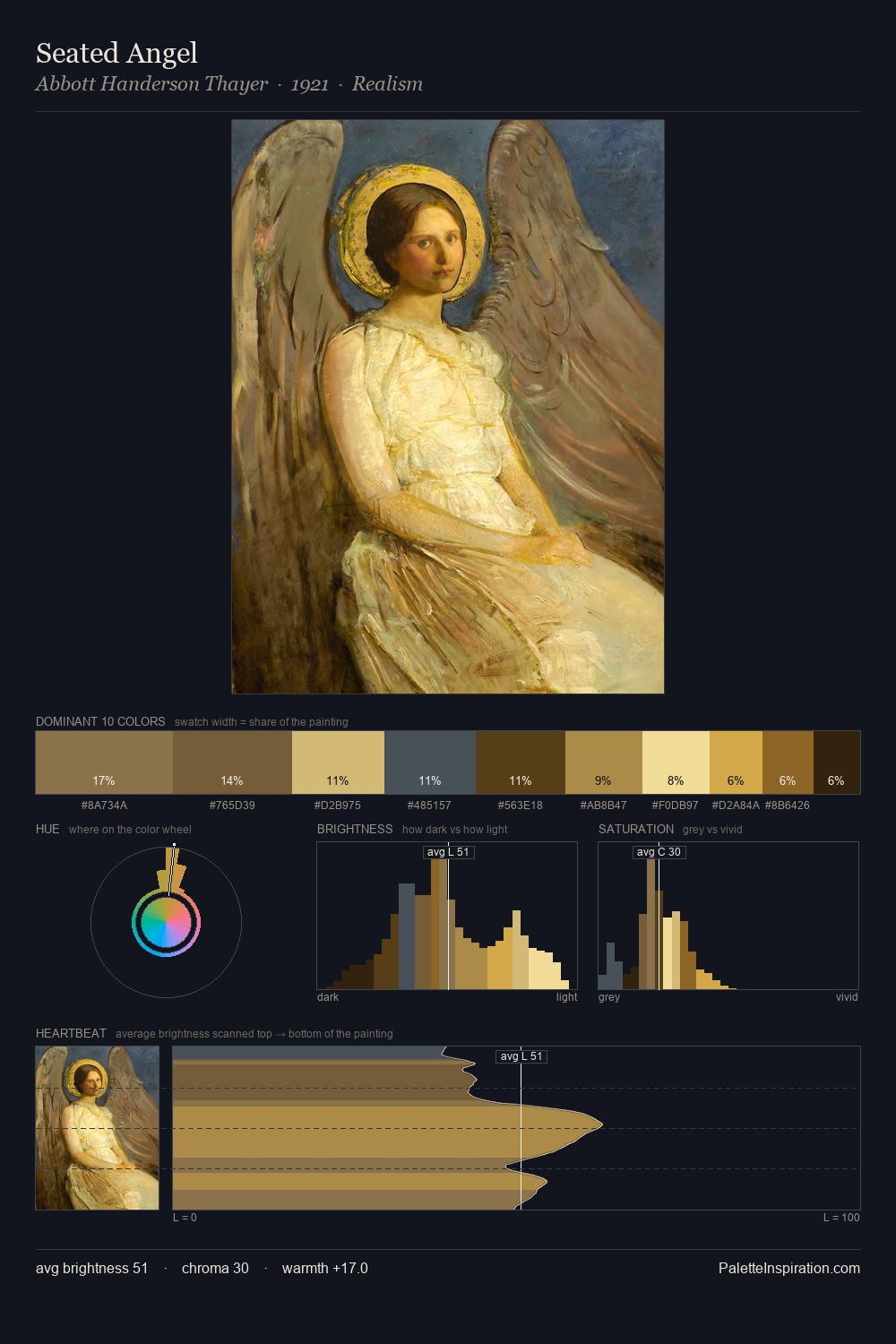This screenshot has width=896, height=1344.
Task: Click the 'light' axis label under brightness
Action: click(567, 997)
